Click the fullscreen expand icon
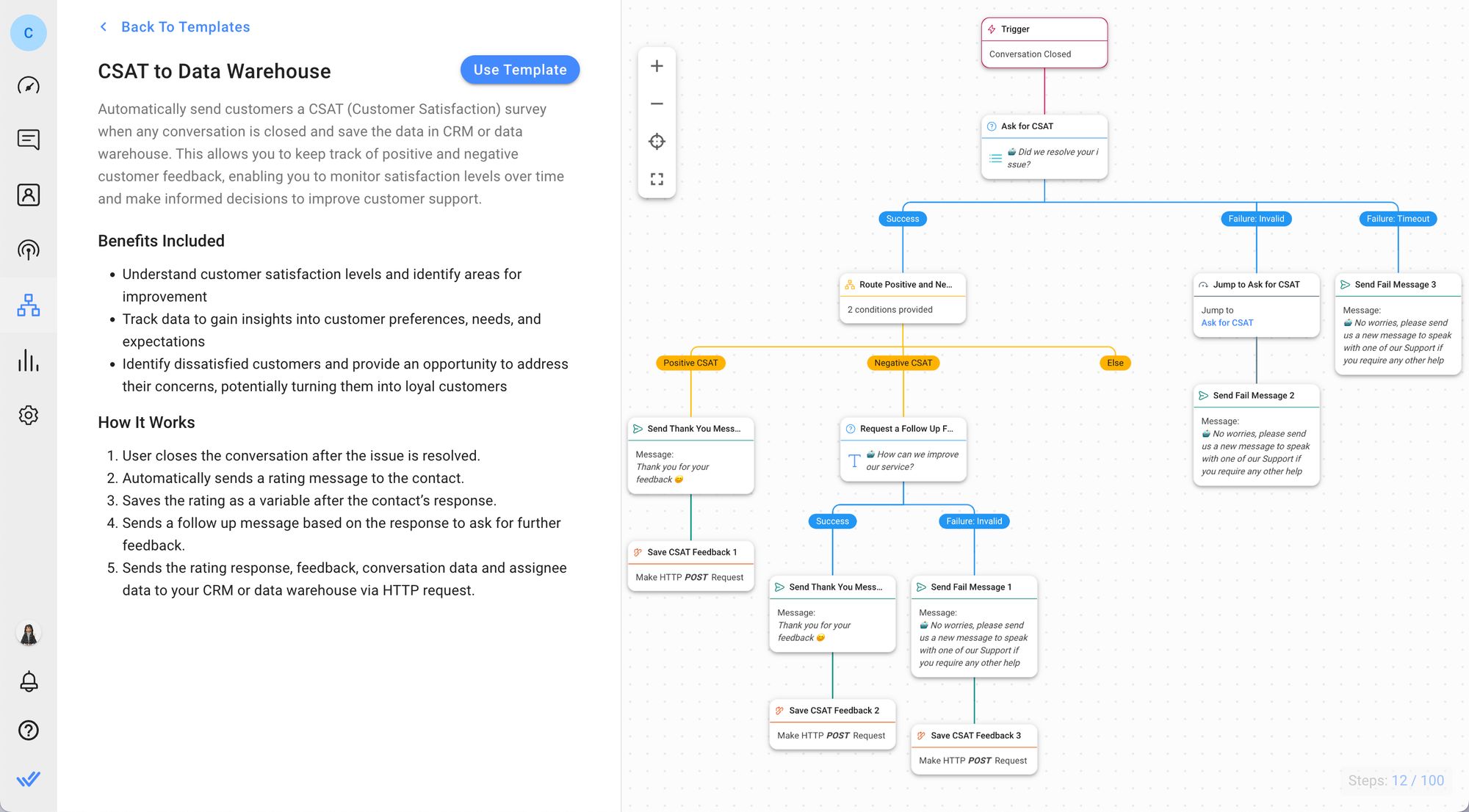 [657, 180]
